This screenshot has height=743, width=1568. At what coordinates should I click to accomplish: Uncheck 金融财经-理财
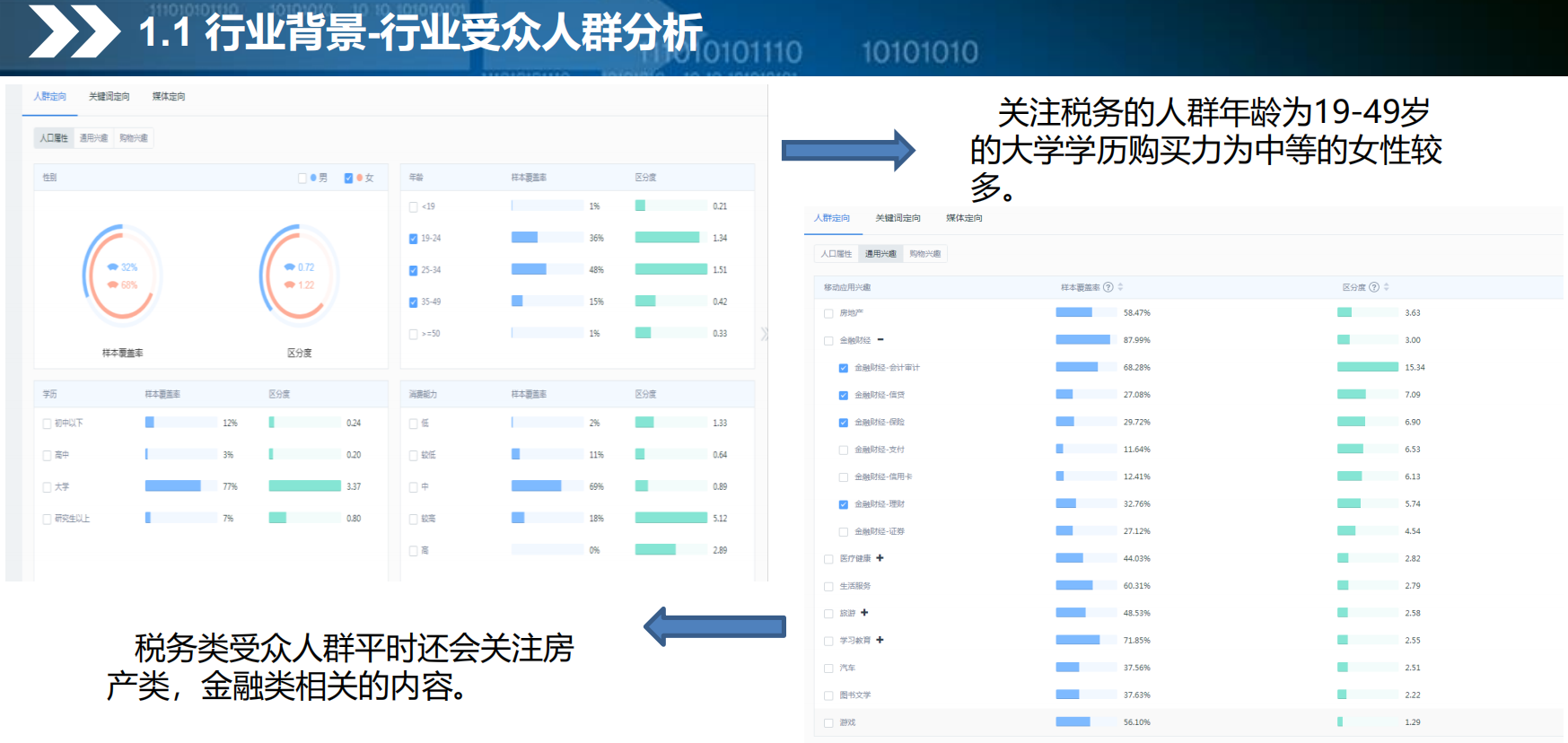coord(844,504)
